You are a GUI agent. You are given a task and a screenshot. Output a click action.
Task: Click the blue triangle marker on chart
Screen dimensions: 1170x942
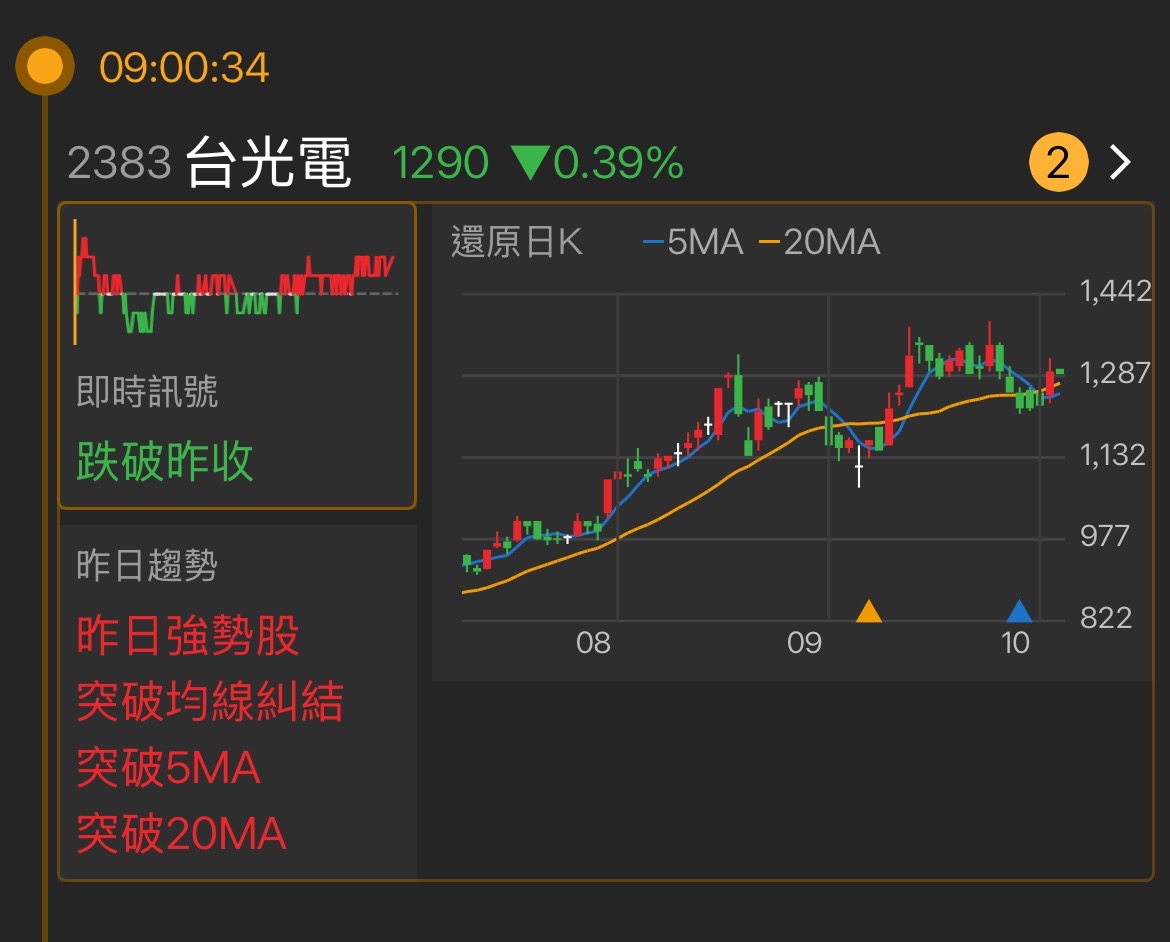coord(1018,611)
